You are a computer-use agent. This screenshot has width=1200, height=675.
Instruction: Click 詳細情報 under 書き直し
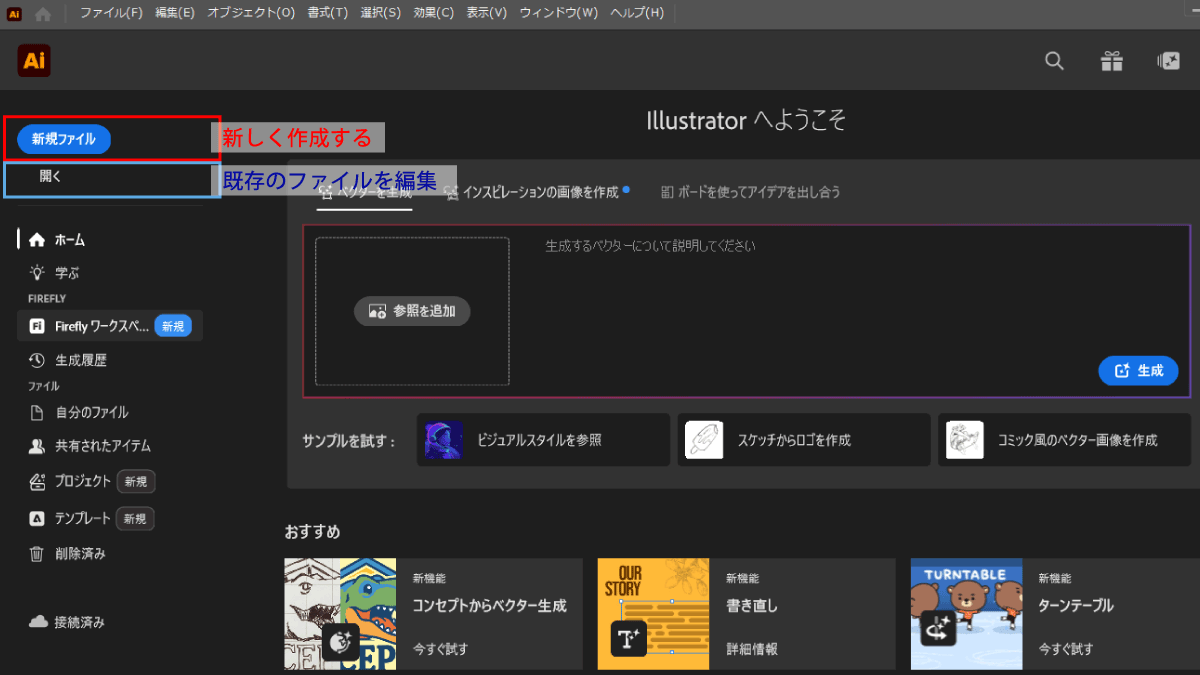pos(752,649)
